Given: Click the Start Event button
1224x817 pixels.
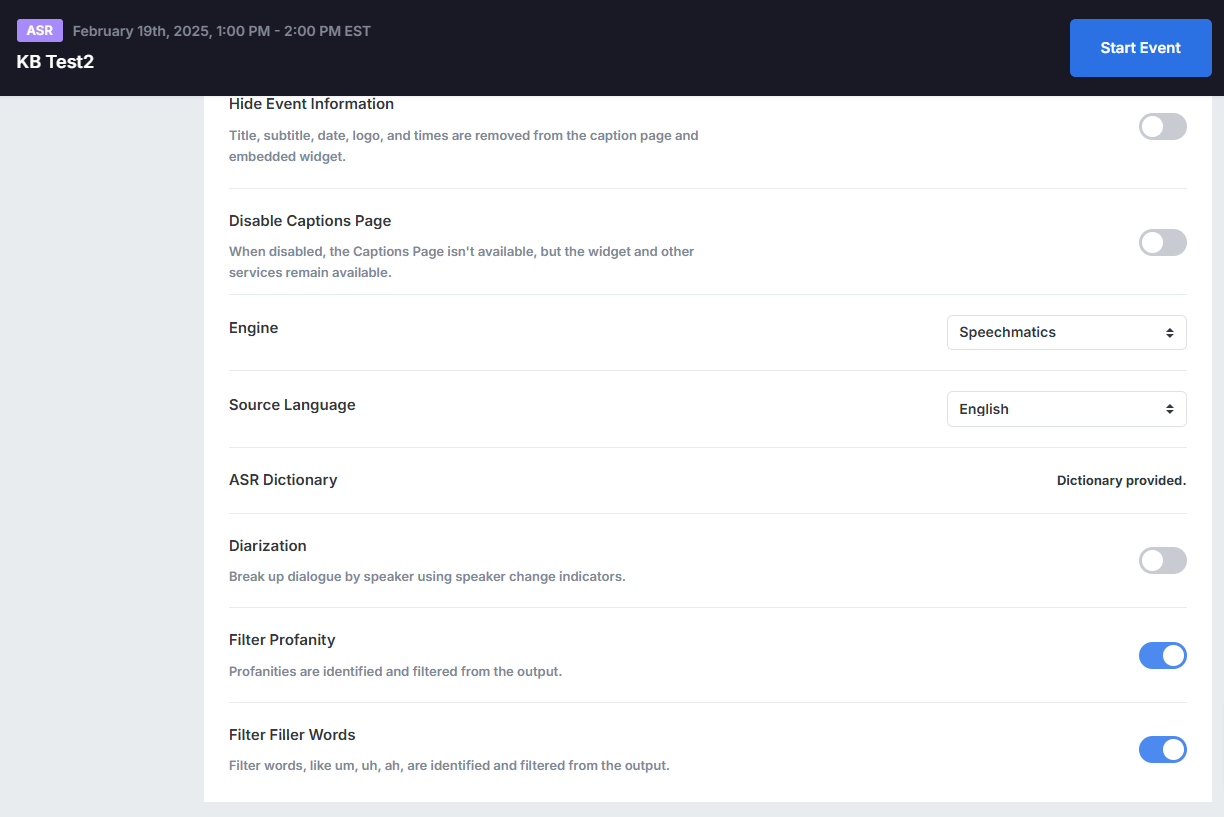Looking at the screenshot, I should pyautogui.click(x=1140, y=47).
